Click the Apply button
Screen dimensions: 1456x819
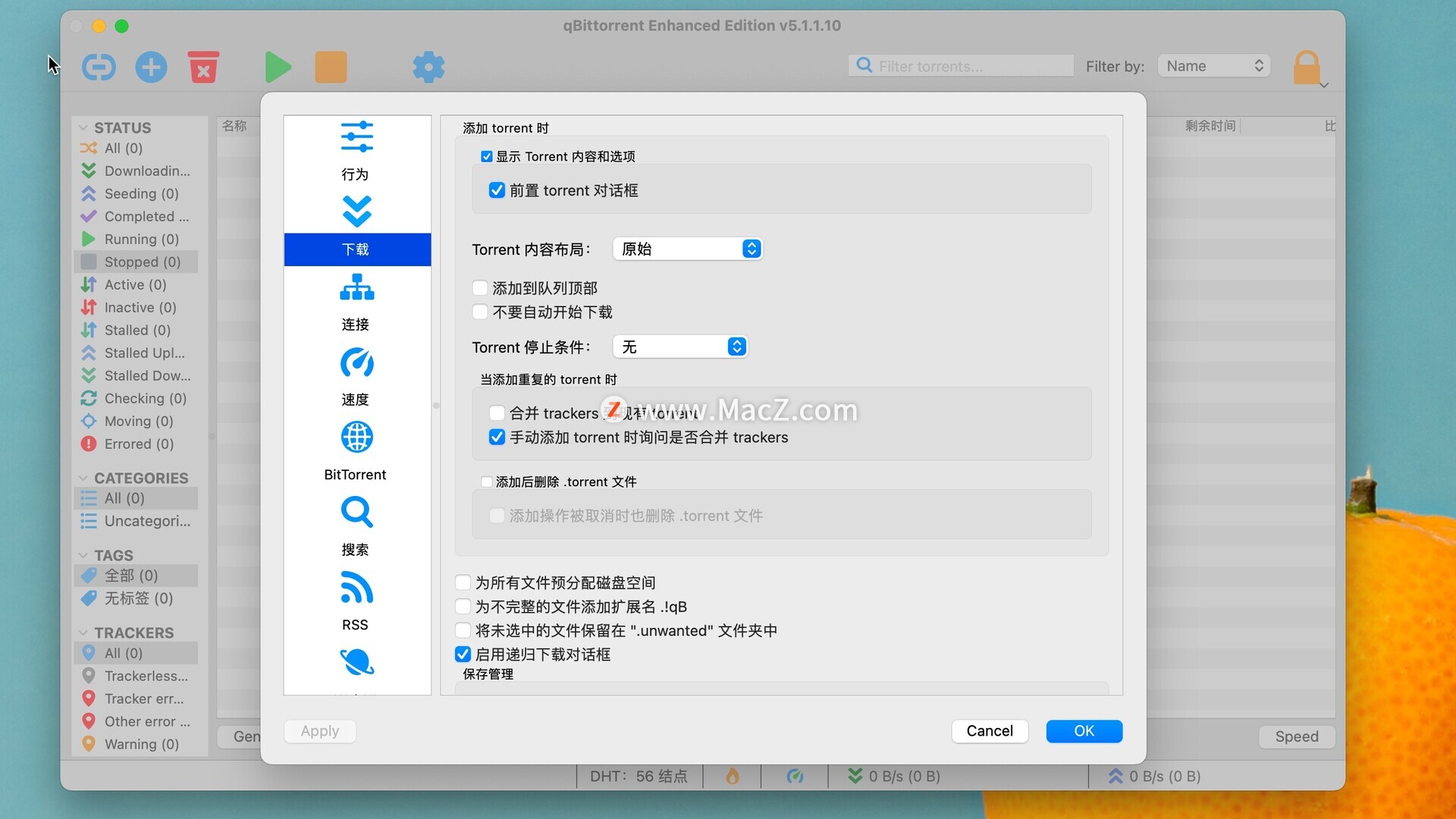[x=320, y=731]
